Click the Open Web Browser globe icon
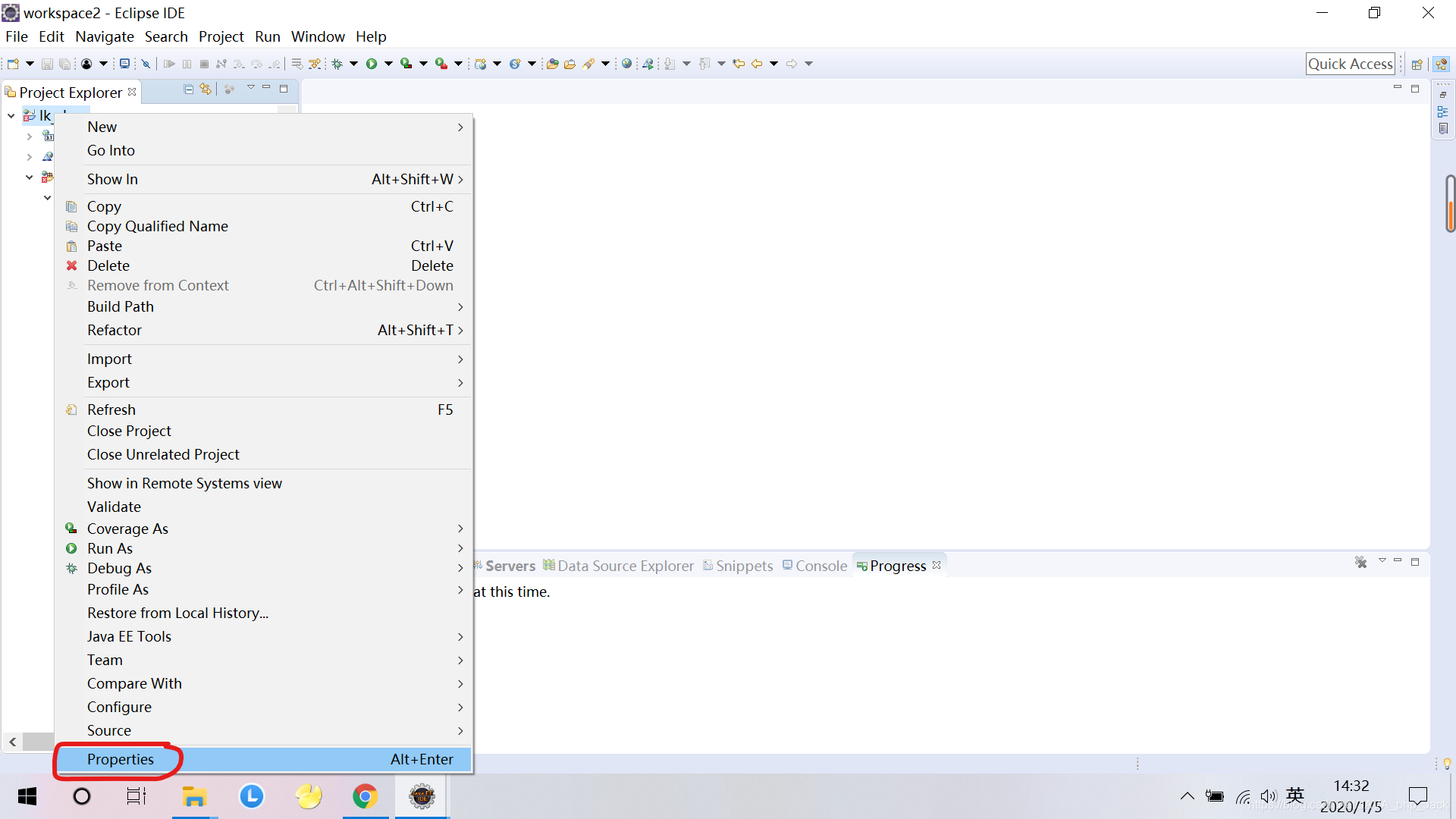The image size is (1456, 819). point(626,64)
